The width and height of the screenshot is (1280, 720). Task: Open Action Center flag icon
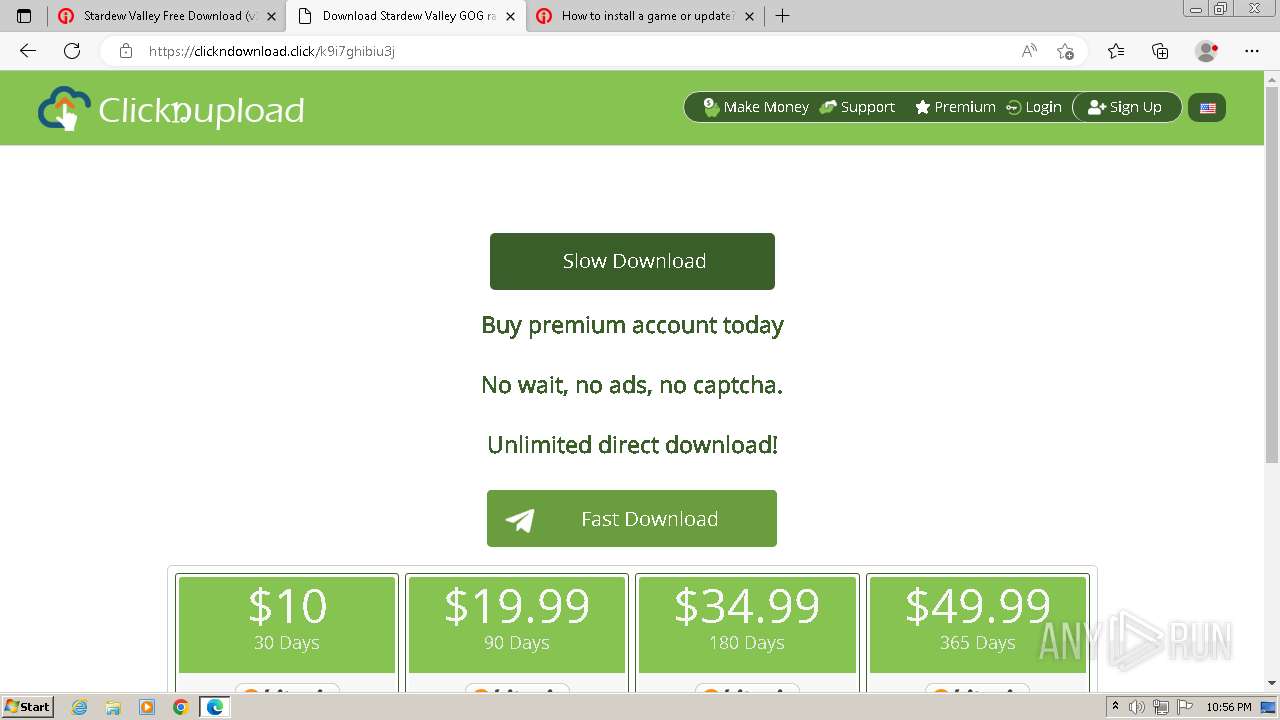[x=1184, y=707]
